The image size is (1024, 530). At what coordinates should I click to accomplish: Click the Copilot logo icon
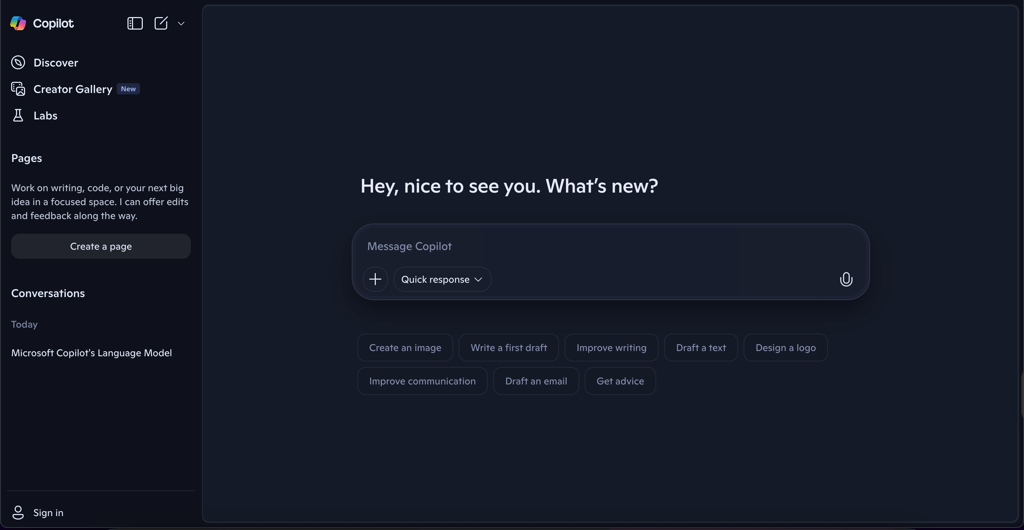pyautogui.click(x=18, y=23)
